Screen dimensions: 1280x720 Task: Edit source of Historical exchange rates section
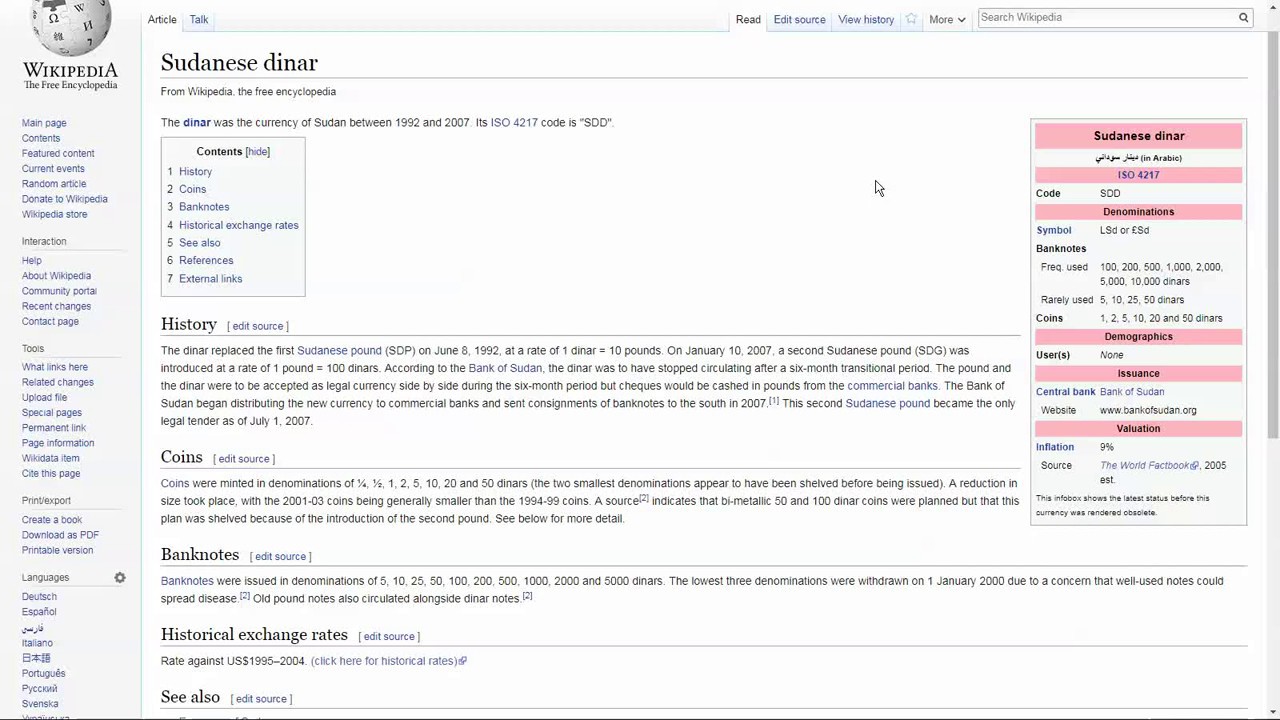coord(389,637)
